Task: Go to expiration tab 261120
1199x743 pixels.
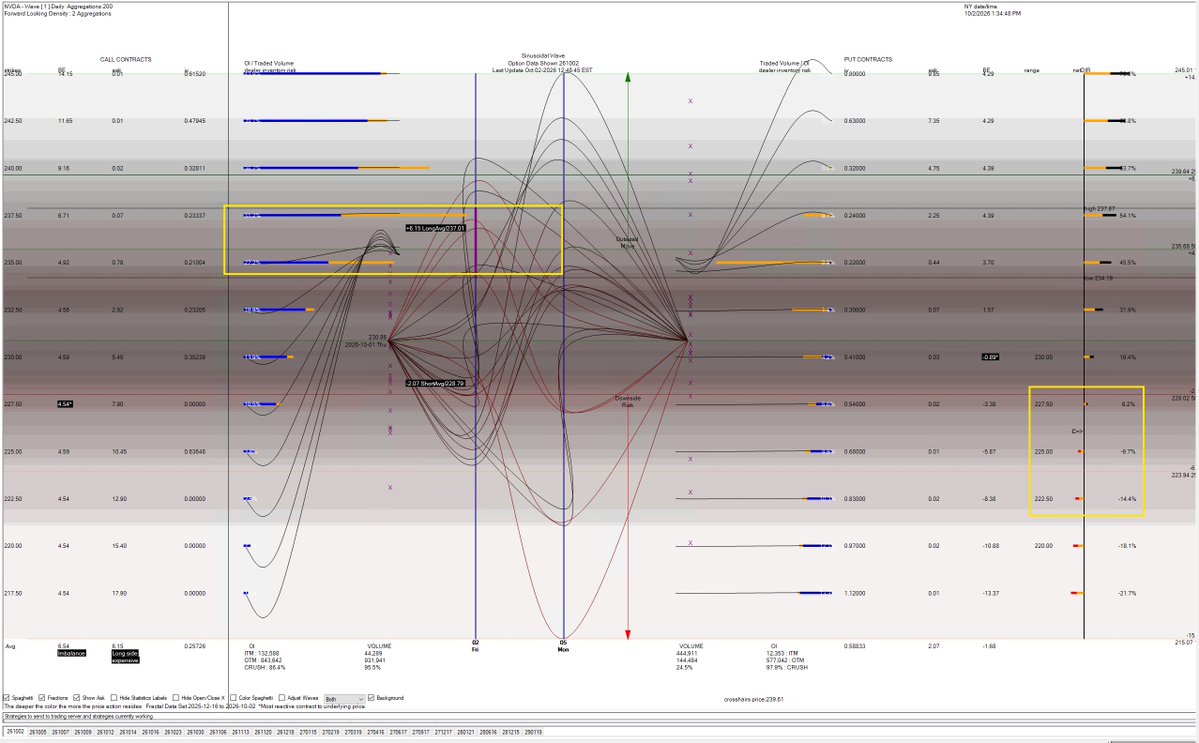Action: click(x=263, y=732)
